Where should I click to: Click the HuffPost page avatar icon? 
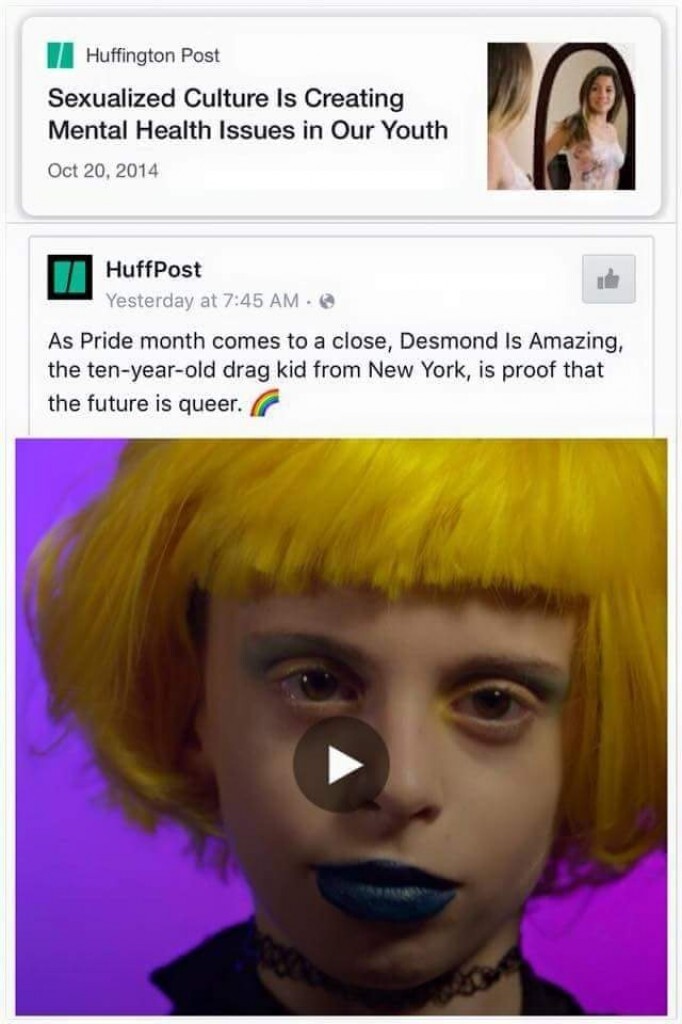[70, 278]
